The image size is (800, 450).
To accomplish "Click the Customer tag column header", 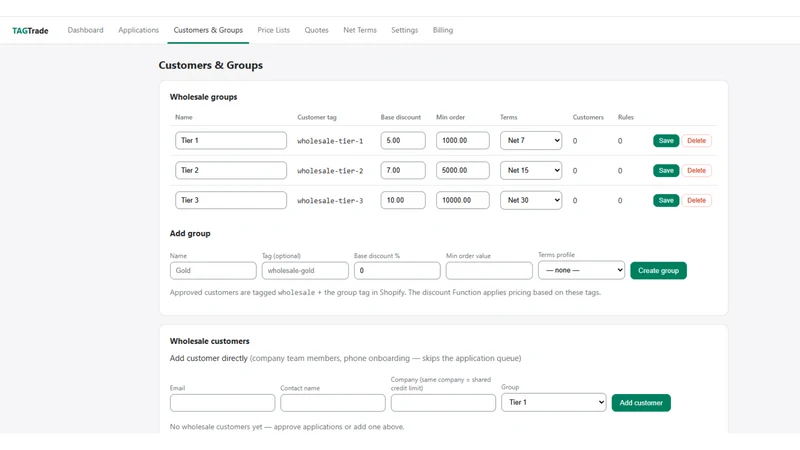I will pyautogui.click(x=317, y=117).
